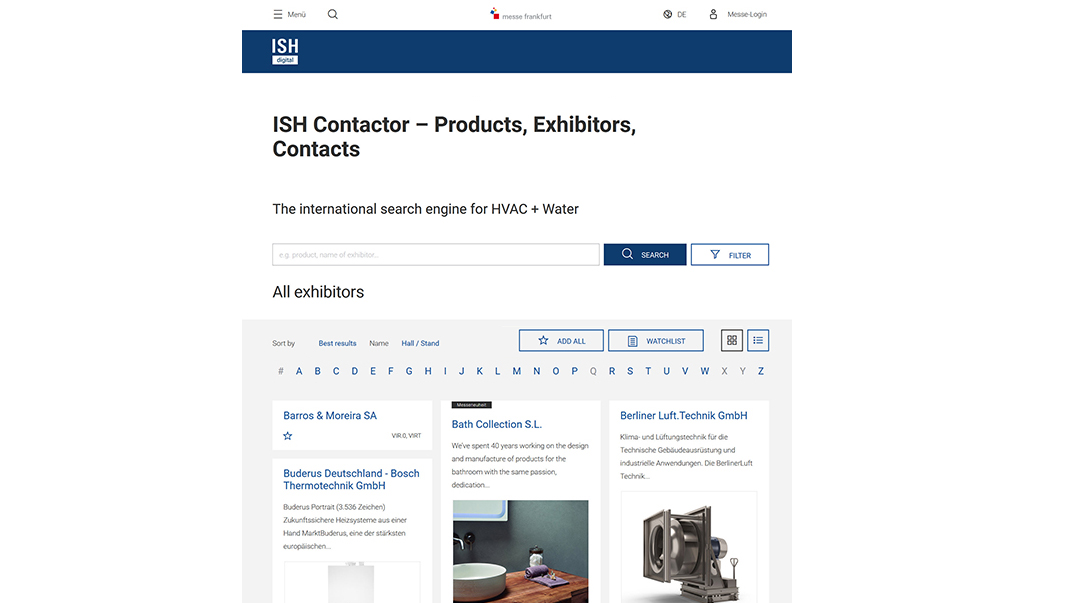
Task: Filter exhibitors by letter H
Action: pos(428,371)
